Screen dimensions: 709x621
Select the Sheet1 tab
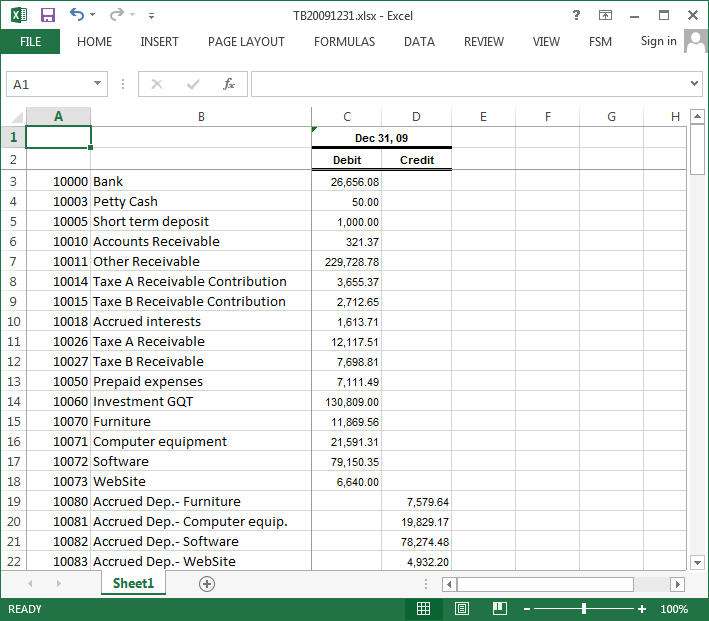[x=133, y=583]
